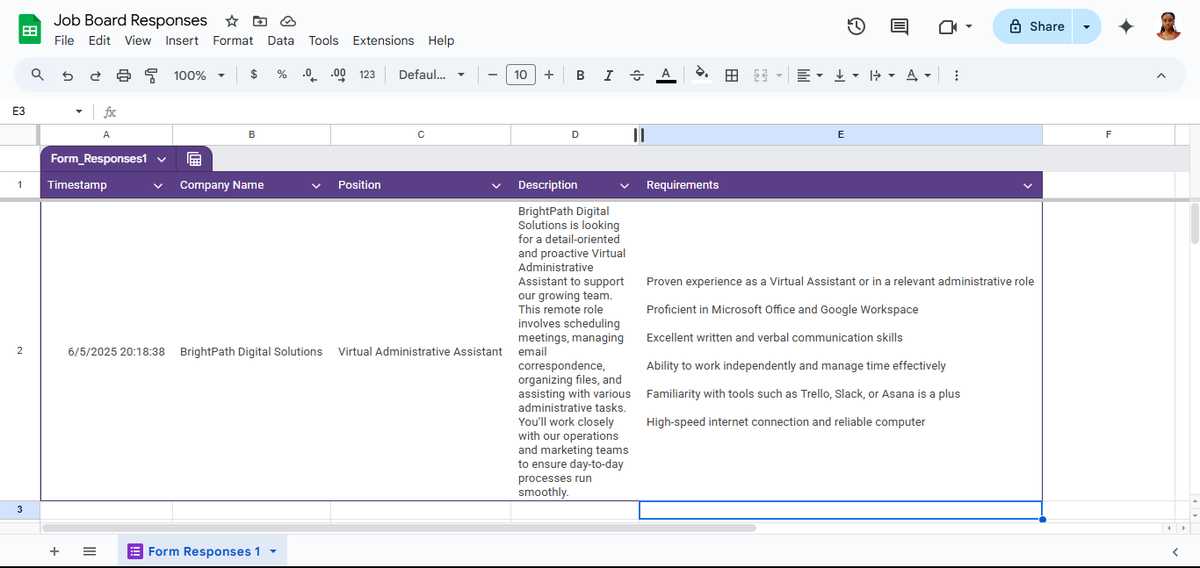This screenshot has height=568, width=1200.
Task: Open the Tools menu
Action: pyautogui.click(x=323, y=41)
